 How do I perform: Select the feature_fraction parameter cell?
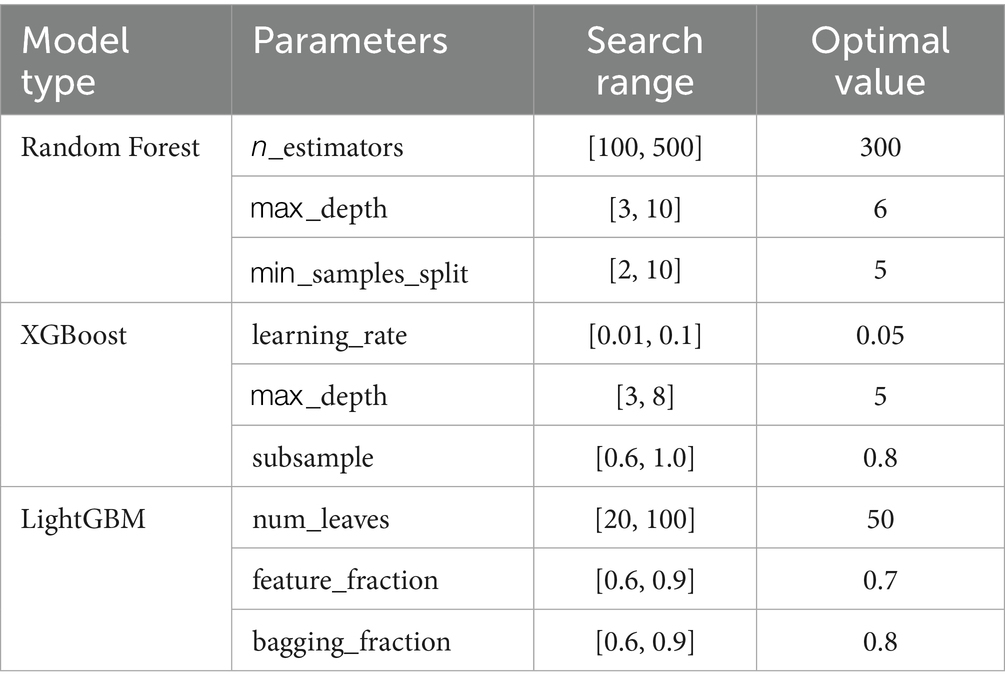(345, 580)
